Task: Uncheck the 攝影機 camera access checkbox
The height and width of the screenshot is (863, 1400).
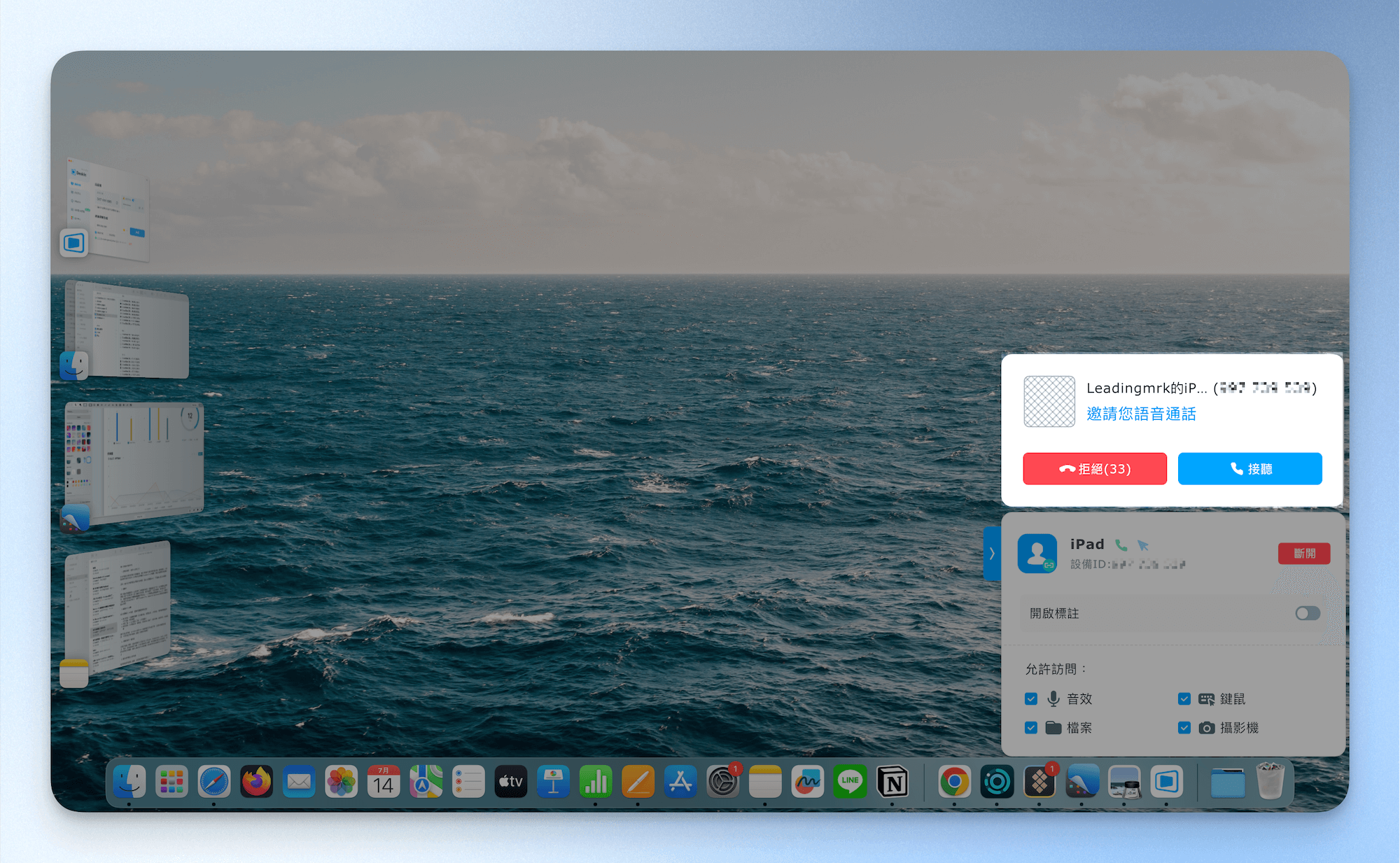Action: click(1184, 728)
